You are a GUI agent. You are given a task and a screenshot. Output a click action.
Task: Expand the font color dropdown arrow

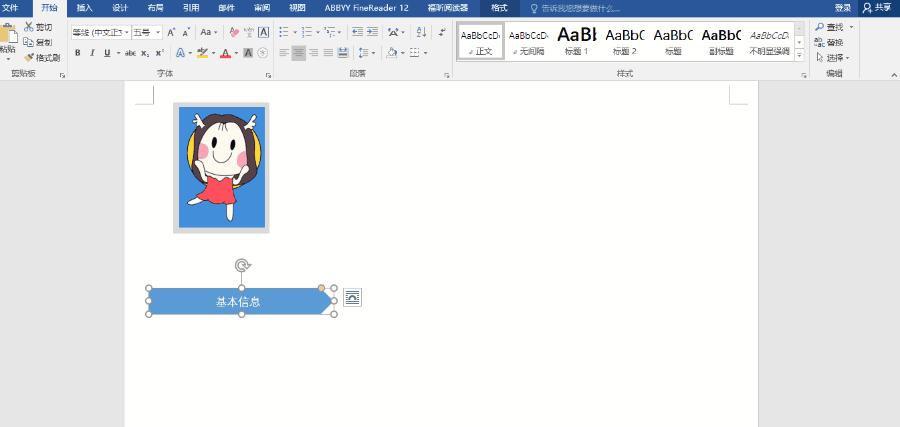pyautogui.click(x=236, y=53)
